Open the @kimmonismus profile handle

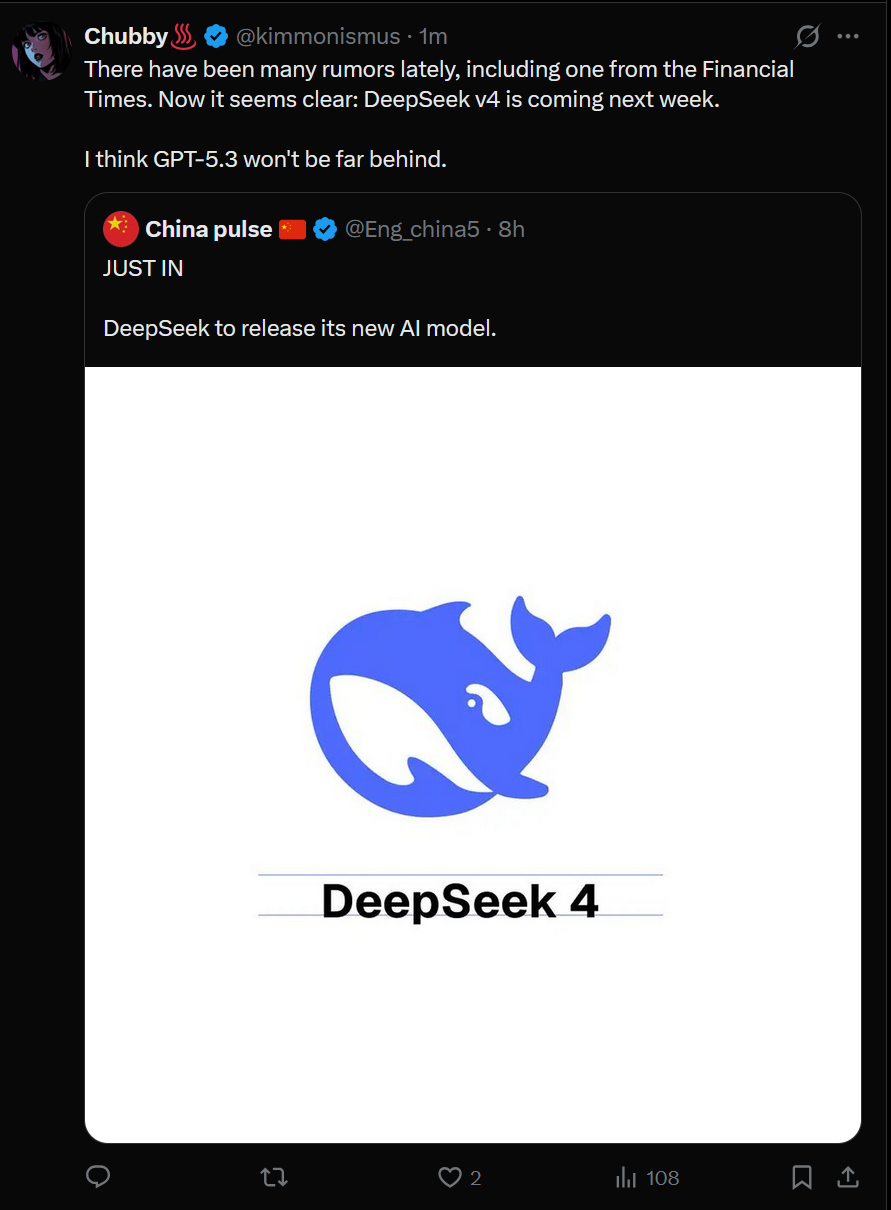click(x=317, y=37)
